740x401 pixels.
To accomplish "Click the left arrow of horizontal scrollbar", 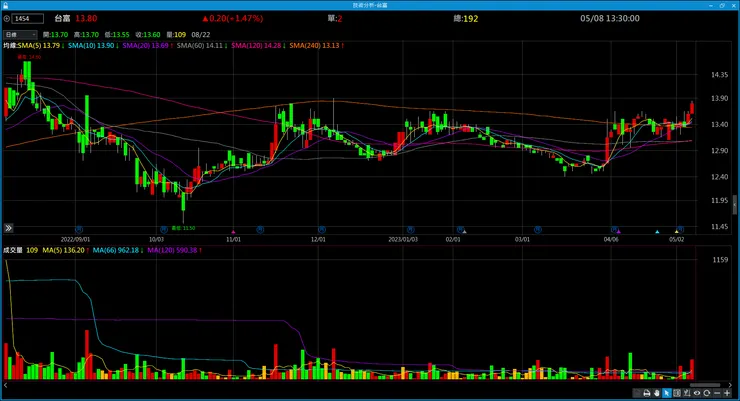I will pyautogui.click(x=5, y=385).
